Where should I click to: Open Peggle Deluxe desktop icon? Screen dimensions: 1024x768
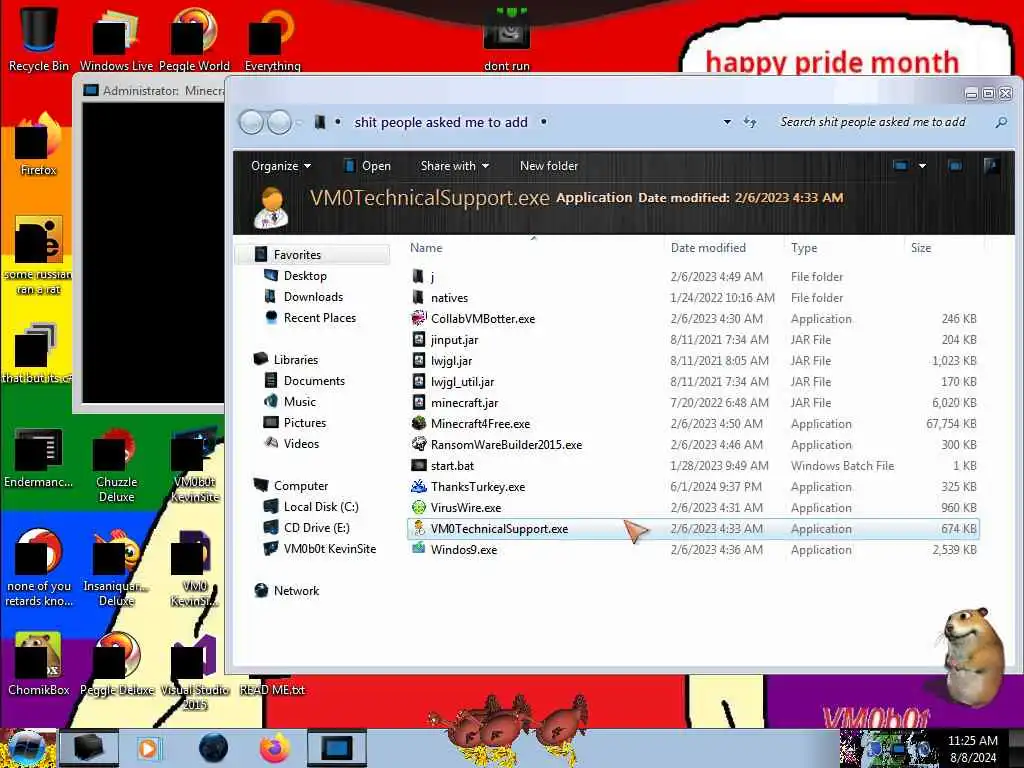(x=116, y=664)
